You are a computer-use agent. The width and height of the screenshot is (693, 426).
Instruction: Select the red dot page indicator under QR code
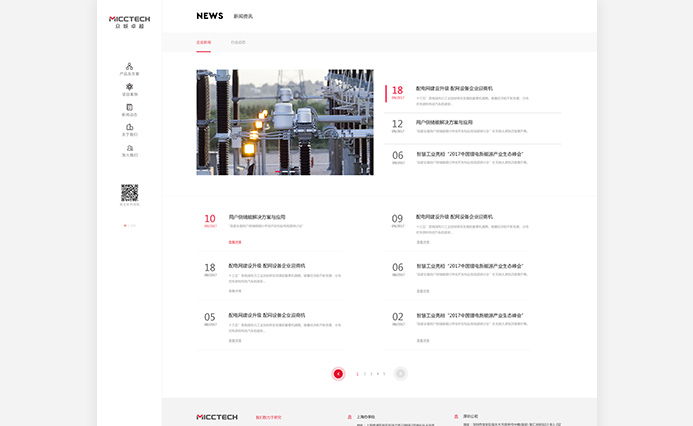click(125, 225)
